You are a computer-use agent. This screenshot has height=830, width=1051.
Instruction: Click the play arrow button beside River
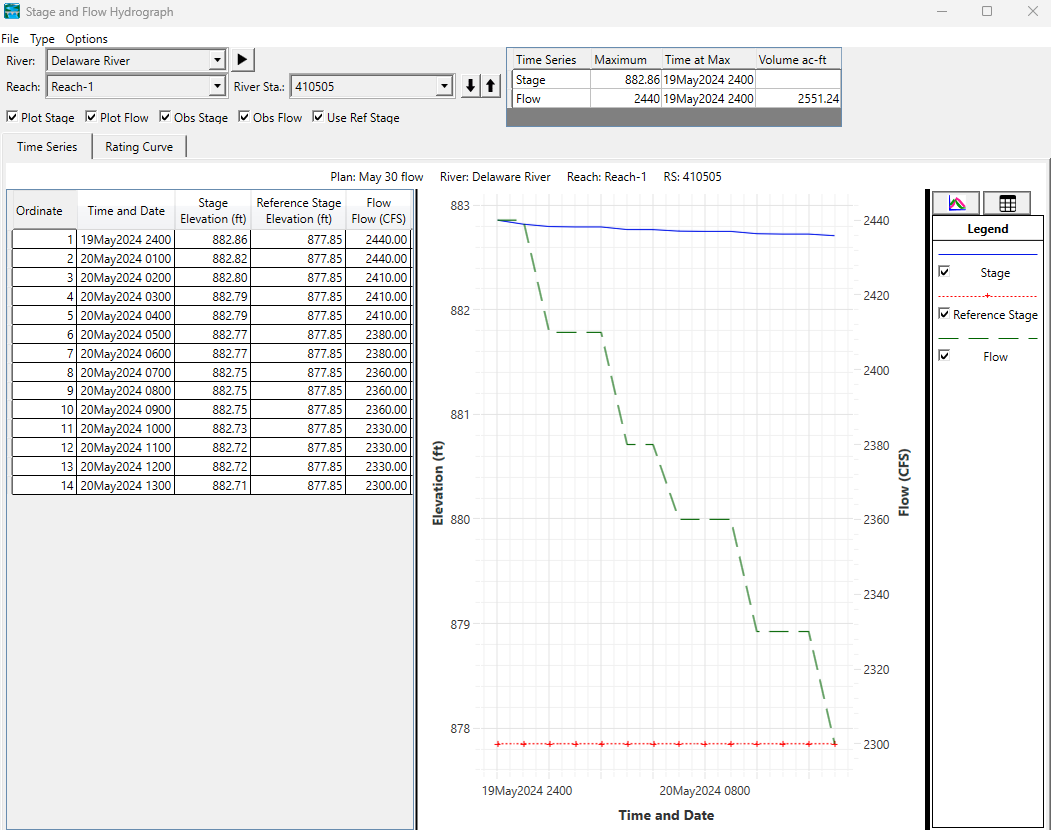coord(243,60)
